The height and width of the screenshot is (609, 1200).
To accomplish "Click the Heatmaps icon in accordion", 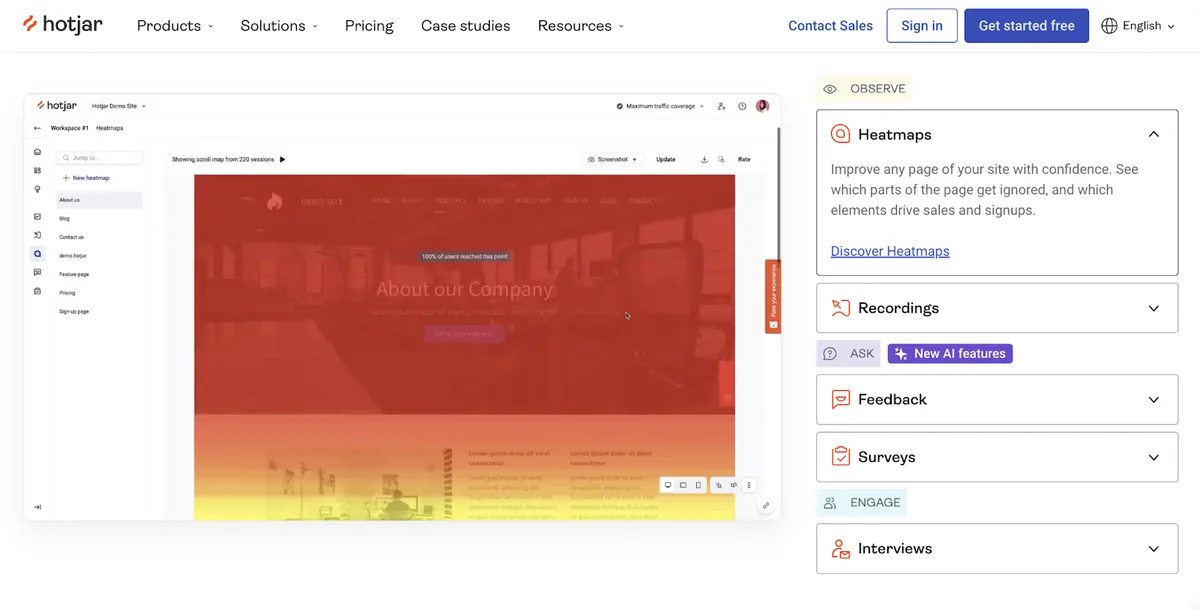I will (x=841, y=134).
